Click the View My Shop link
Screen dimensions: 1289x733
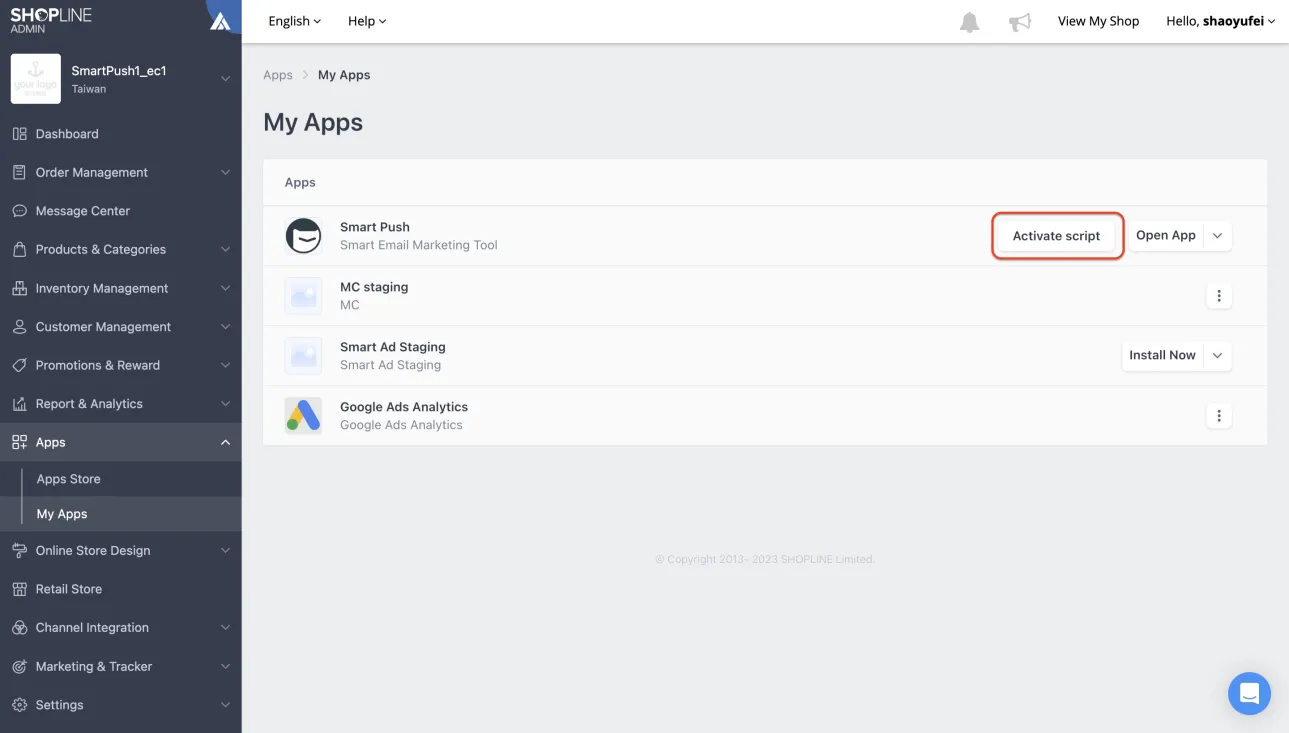point(1098,21)
